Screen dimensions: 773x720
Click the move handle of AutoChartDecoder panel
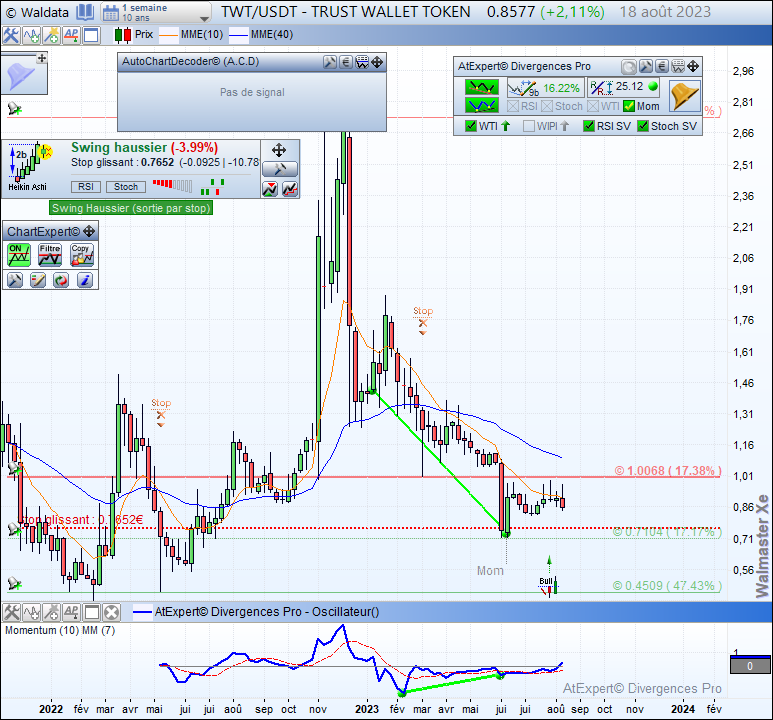pyautogui.click(x=377, y=62)
